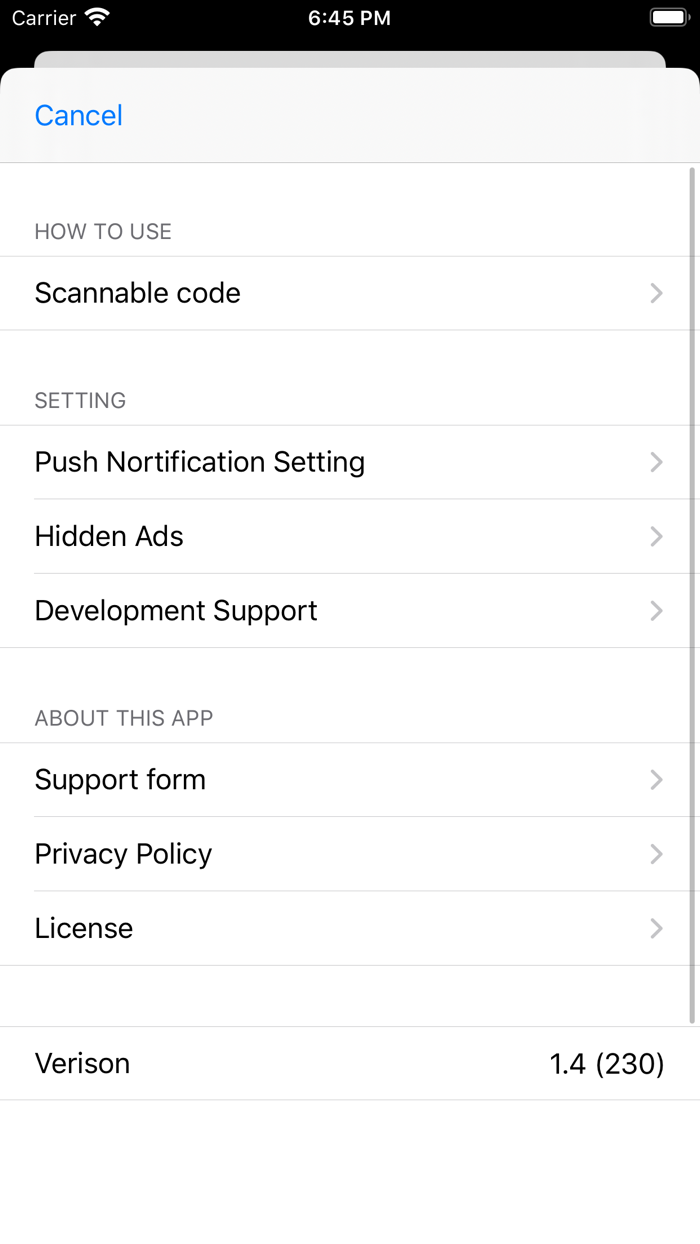Tap the Cancel button
This screenshot has height=1244, width=700.
(78, 115)
